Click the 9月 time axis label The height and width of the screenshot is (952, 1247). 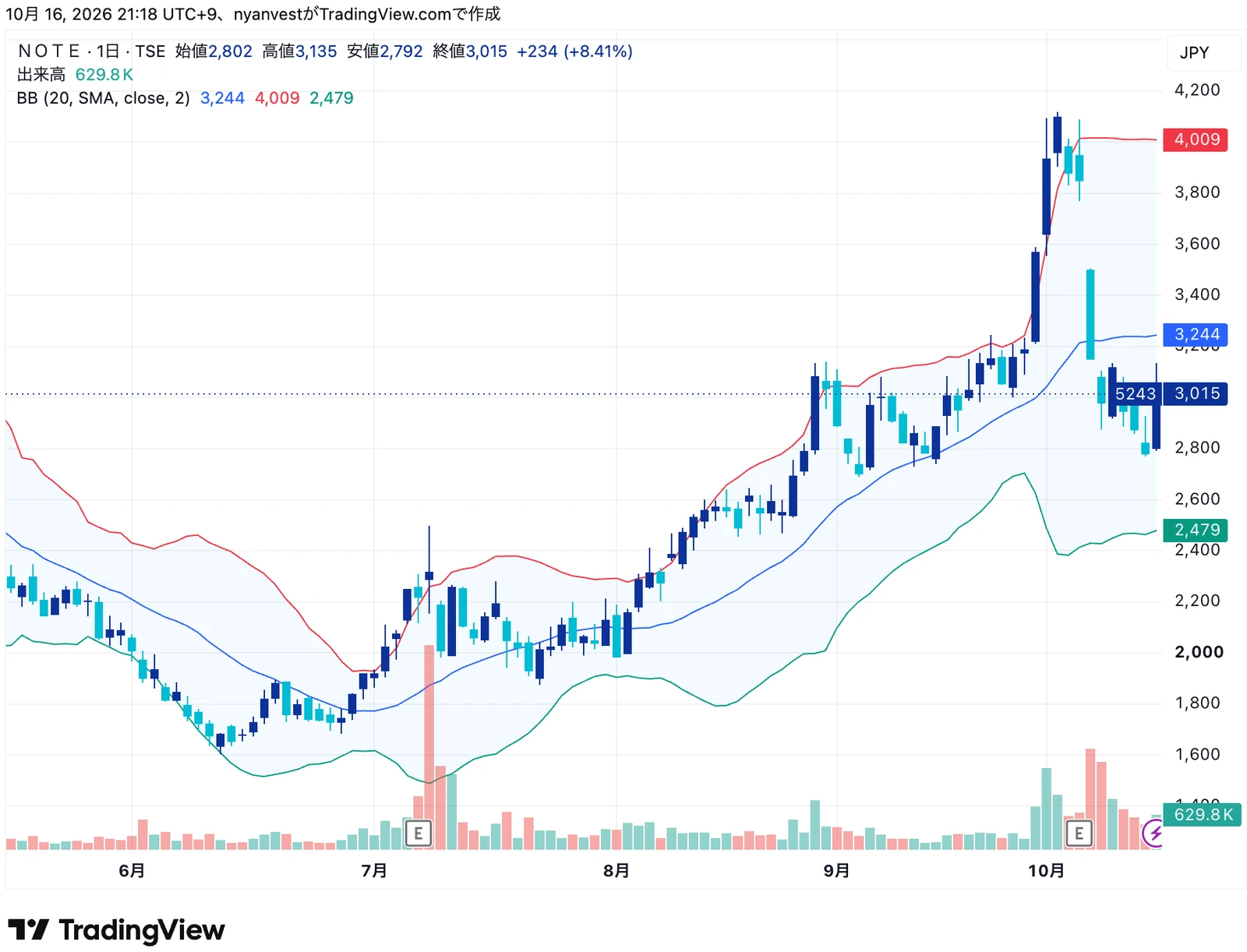(x=836, y=870)
